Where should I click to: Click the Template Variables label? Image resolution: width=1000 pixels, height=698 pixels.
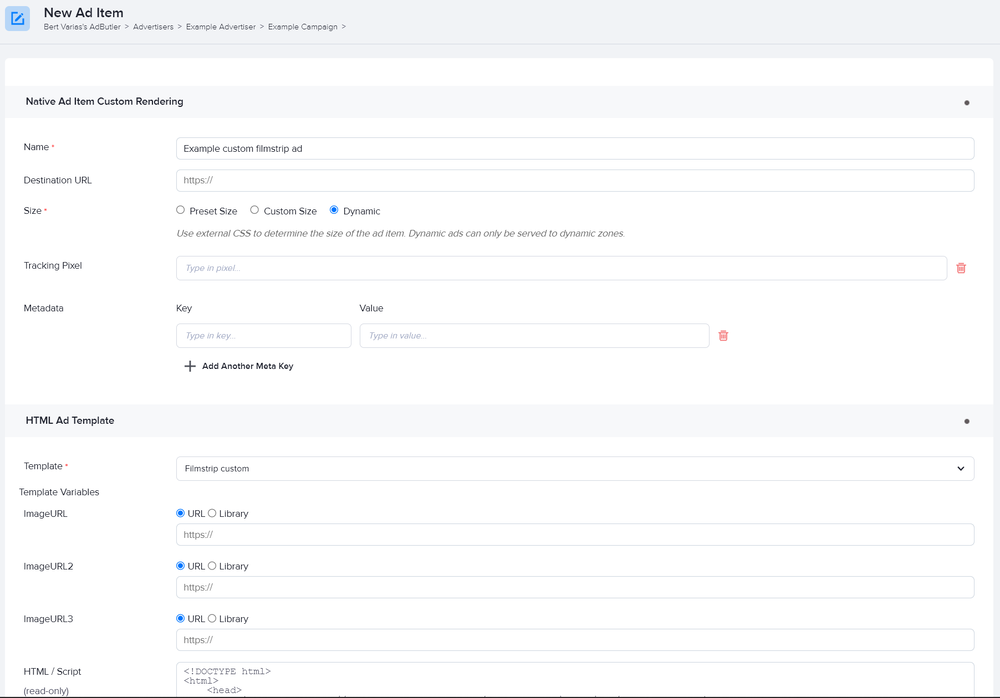pyautogui.click(x=59, y=492)
